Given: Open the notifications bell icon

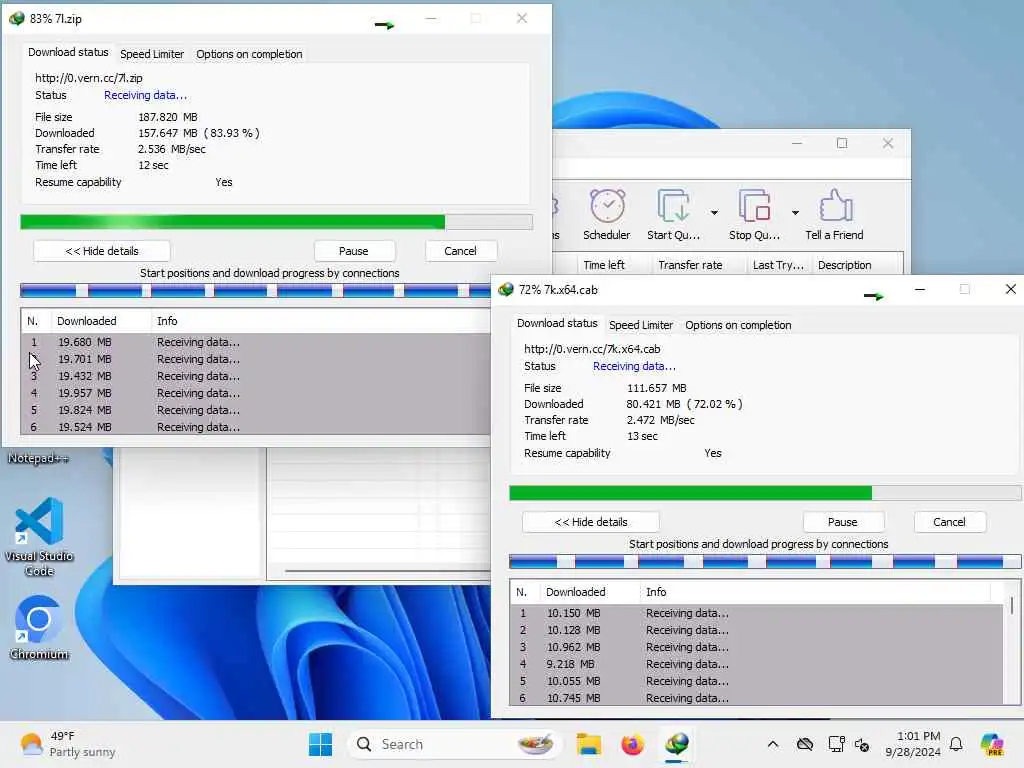Looking at the screenshot, I should [956, 744].
